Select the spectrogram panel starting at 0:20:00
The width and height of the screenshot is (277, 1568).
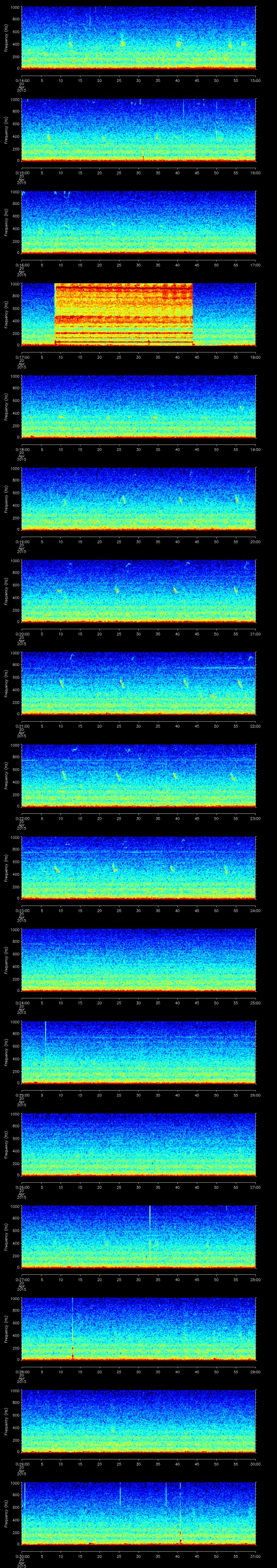tap(138, 592)
